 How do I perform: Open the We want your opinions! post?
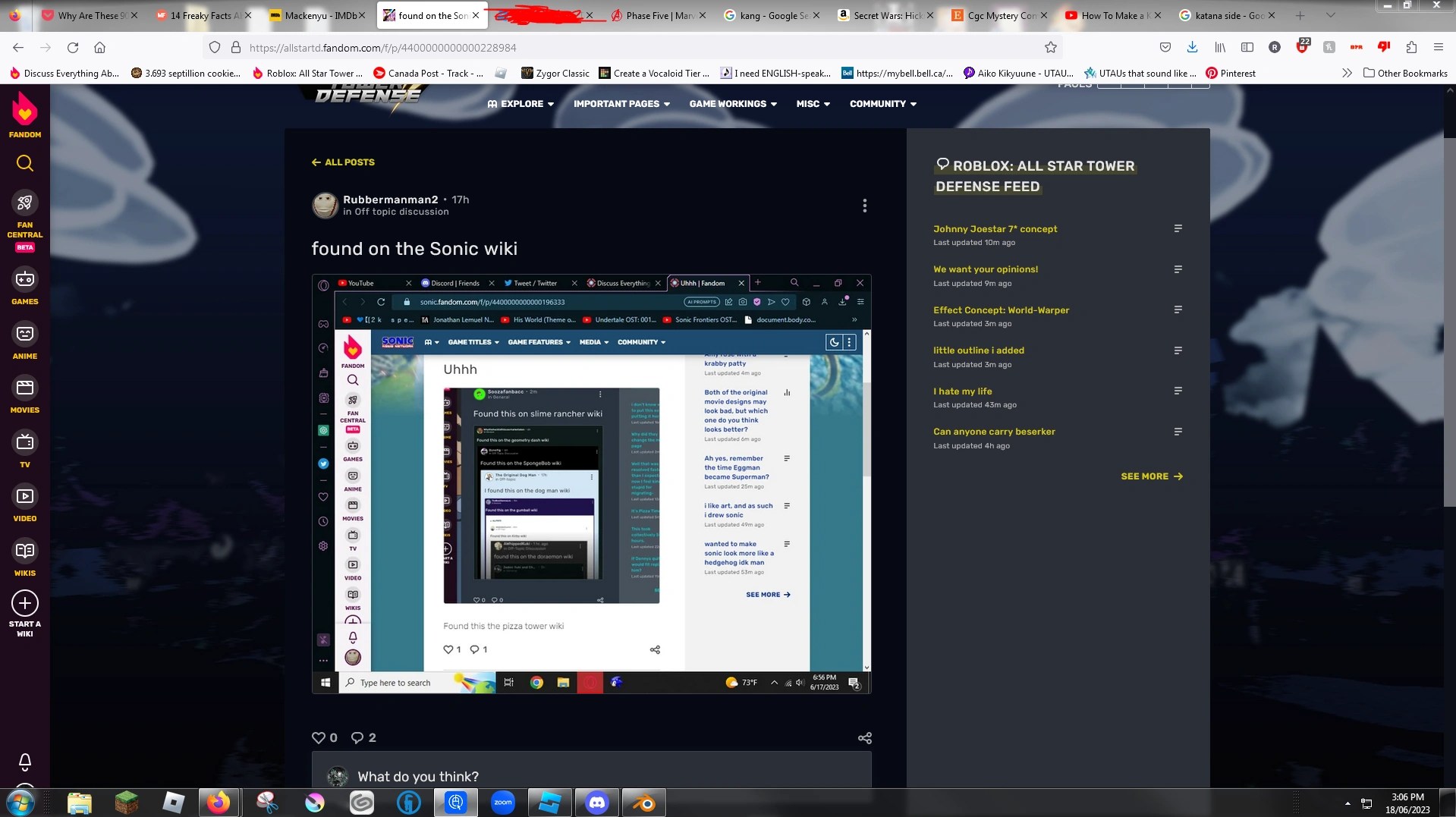(x=986, y=269)
